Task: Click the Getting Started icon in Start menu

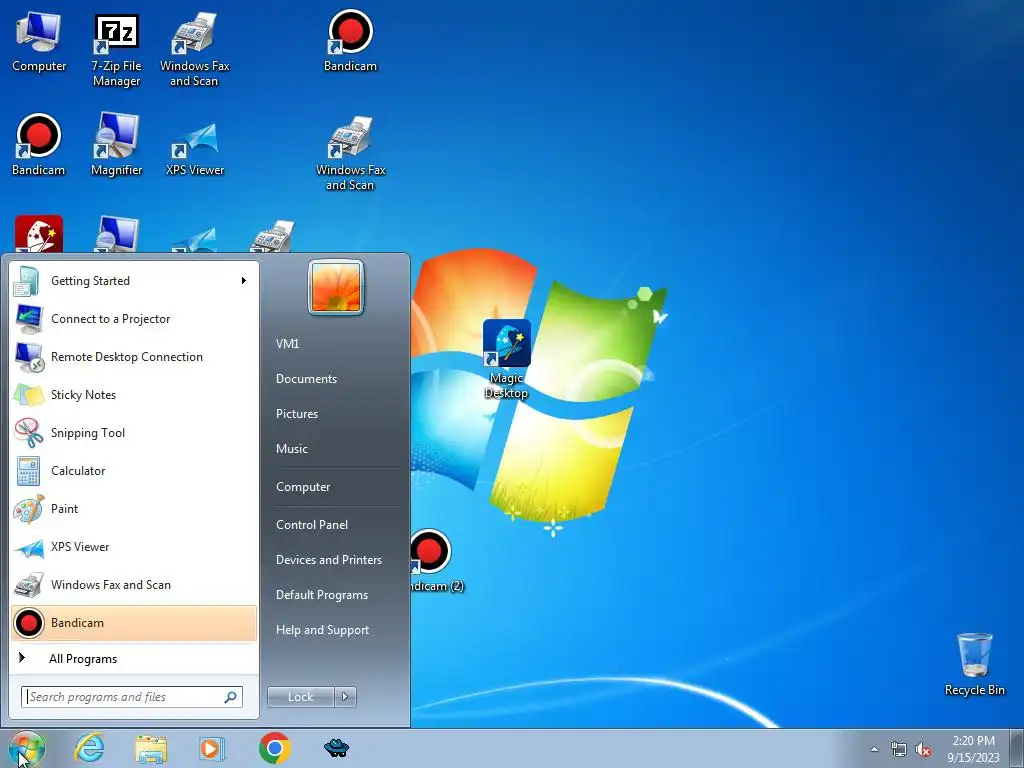Action: point(27,281)
